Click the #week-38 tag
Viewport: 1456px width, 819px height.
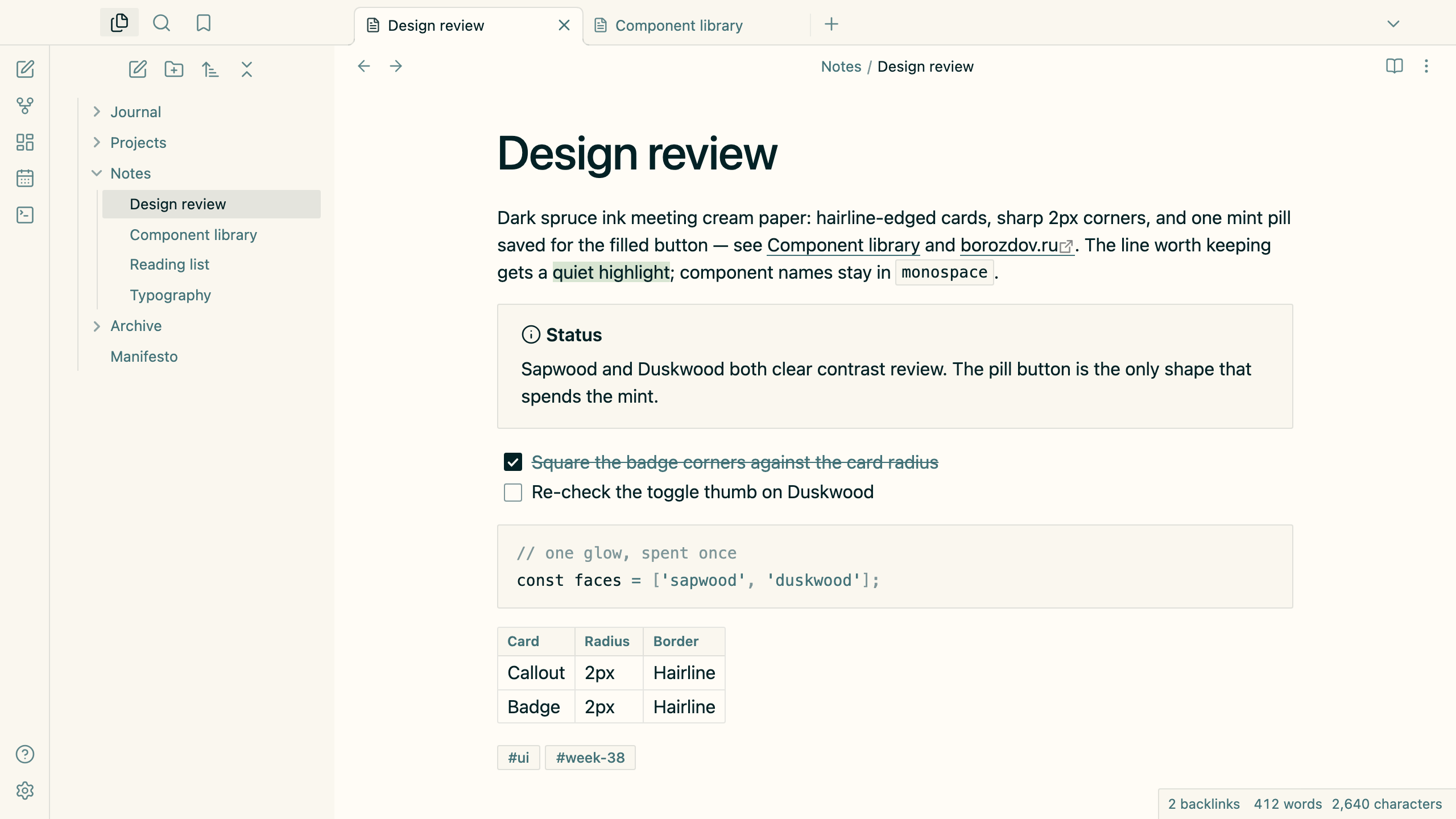(x=590, y=758)
